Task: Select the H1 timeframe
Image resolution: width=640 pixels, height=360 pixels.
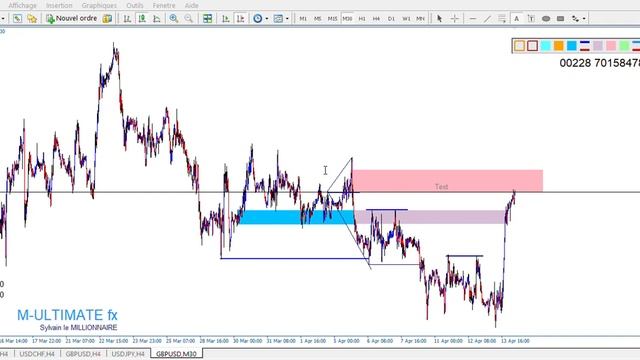Action: click(x=362, y=19)
